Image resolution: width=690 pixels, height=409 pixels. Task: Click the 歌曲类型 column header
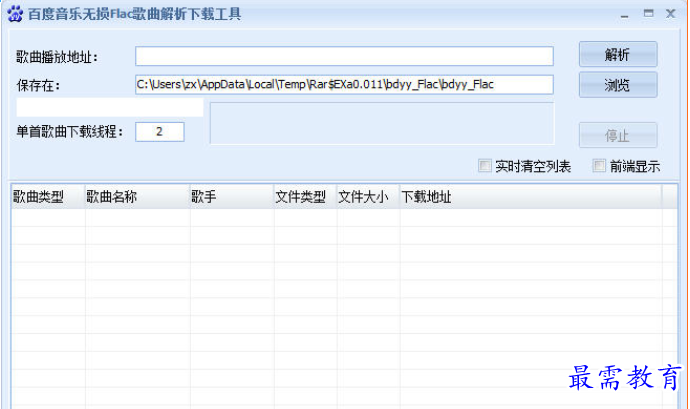pos(48,197)
